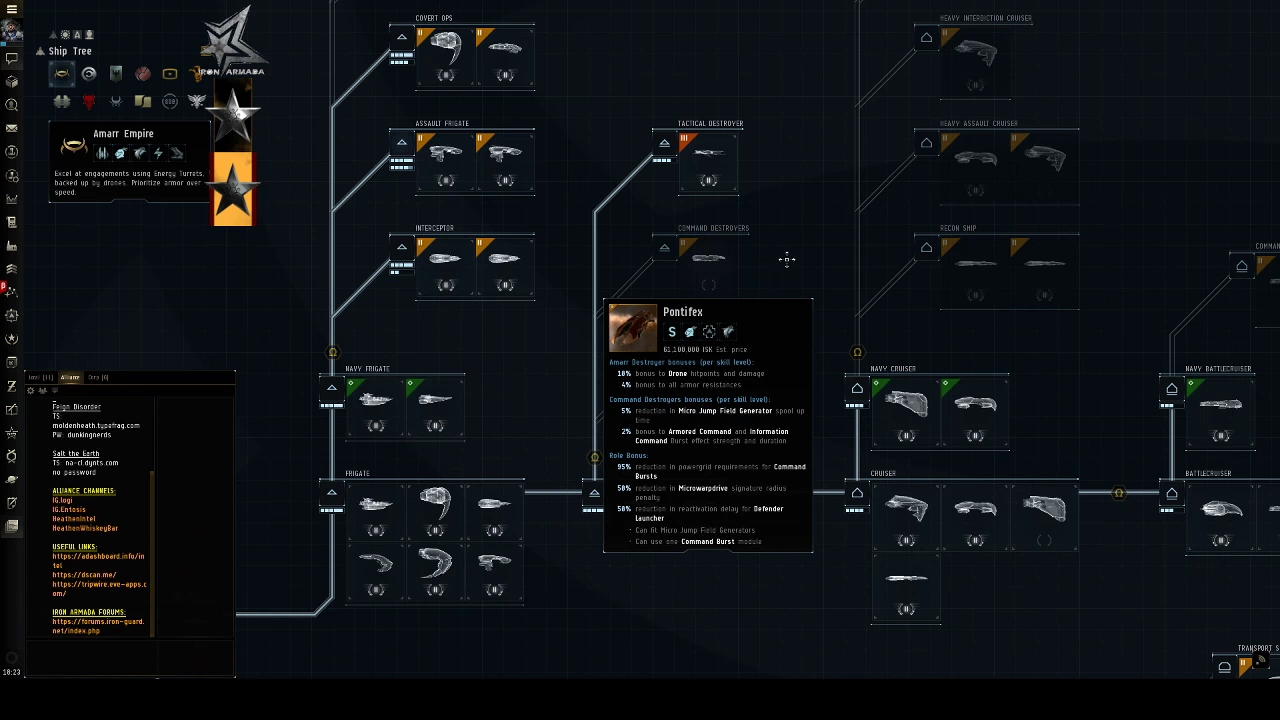This screenshot has width=1280, height=720.
Task: Collapse the Battlecruiser group
Action: (1171, 493)
